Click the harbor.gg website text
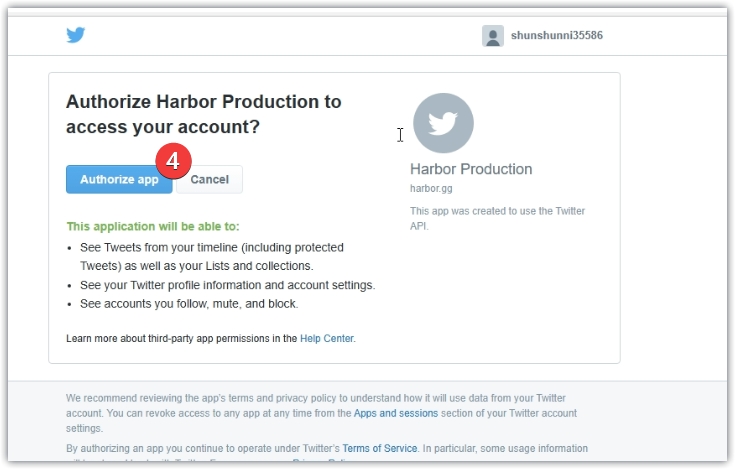 pos(431,188)
